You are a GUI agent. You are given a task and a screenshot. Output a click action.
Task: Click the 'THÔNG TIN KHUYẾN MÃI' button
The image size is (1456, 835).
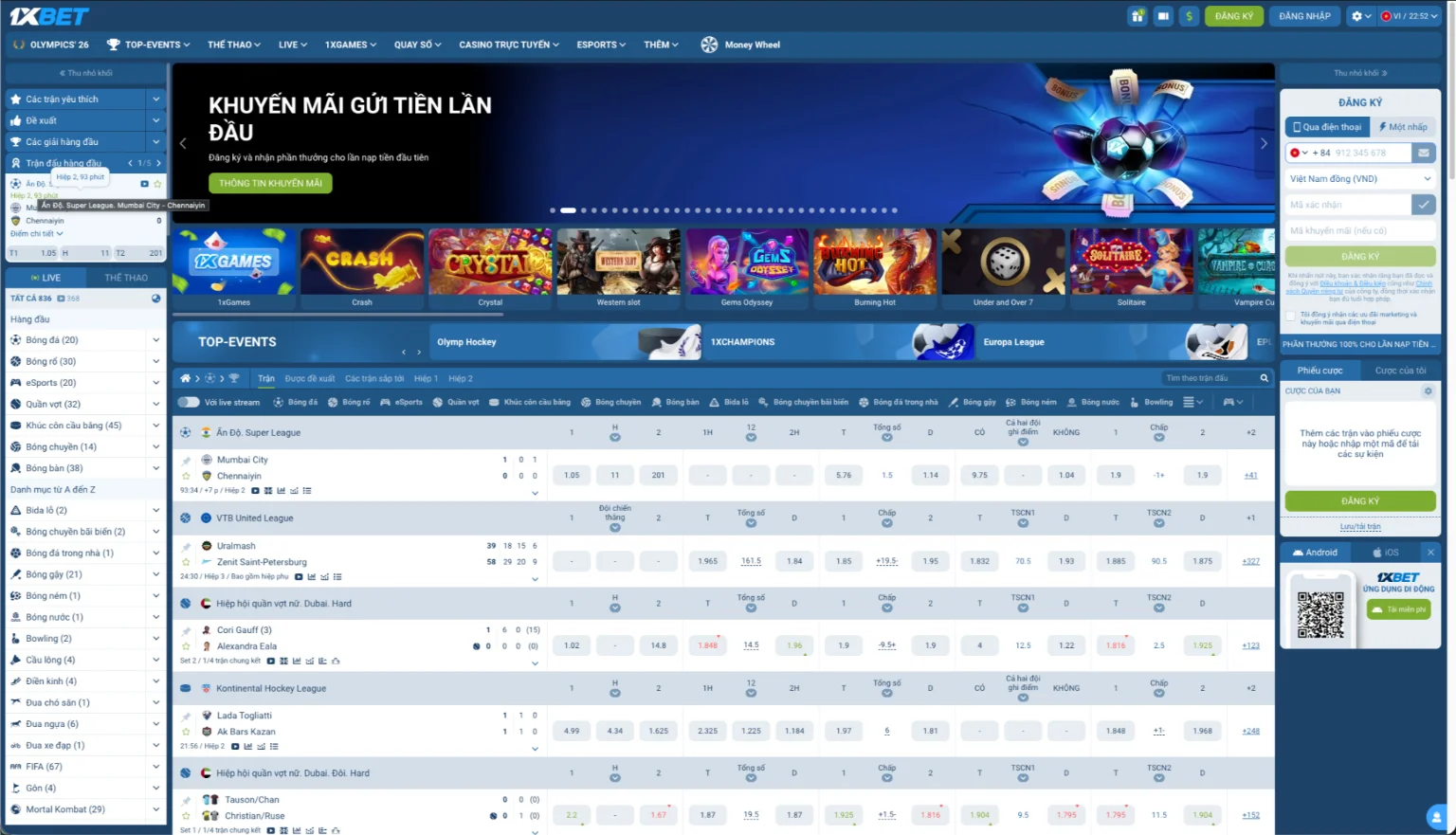point(270,182)
